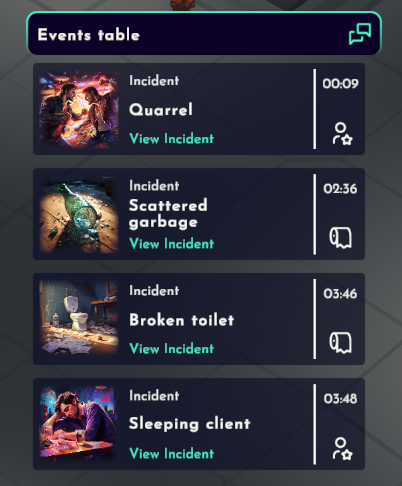Viewport: 402px width, 486px height.
Task: Click the paper roll icon on Scattered garbage
Action: point(340,238)
